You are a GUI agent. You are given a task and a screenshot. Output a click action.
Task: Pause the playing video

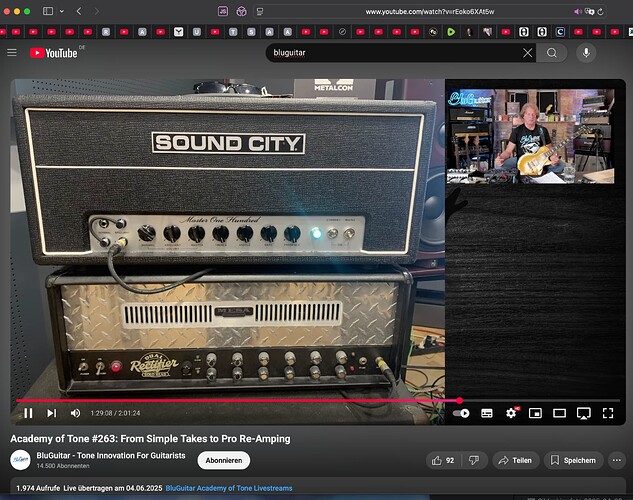point(28,413)
